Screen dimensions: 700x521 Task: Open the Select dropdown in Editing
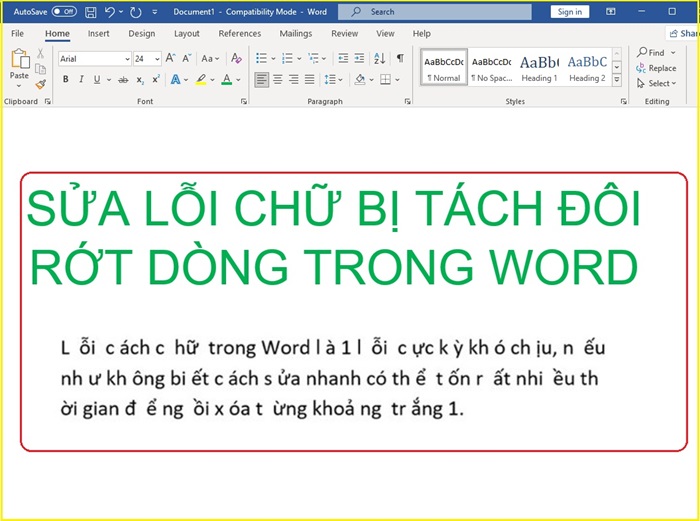pos(656,83)
